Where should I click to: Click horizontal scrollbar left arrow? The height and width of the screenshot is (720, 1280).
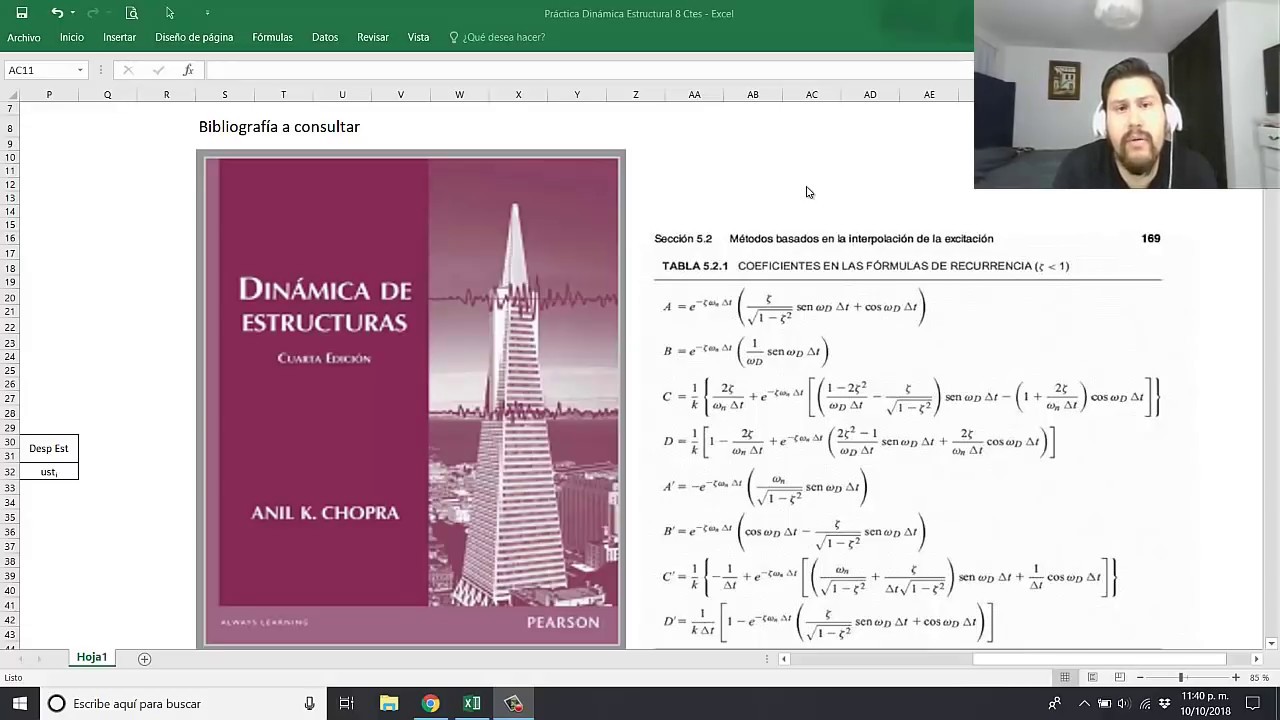784,659
